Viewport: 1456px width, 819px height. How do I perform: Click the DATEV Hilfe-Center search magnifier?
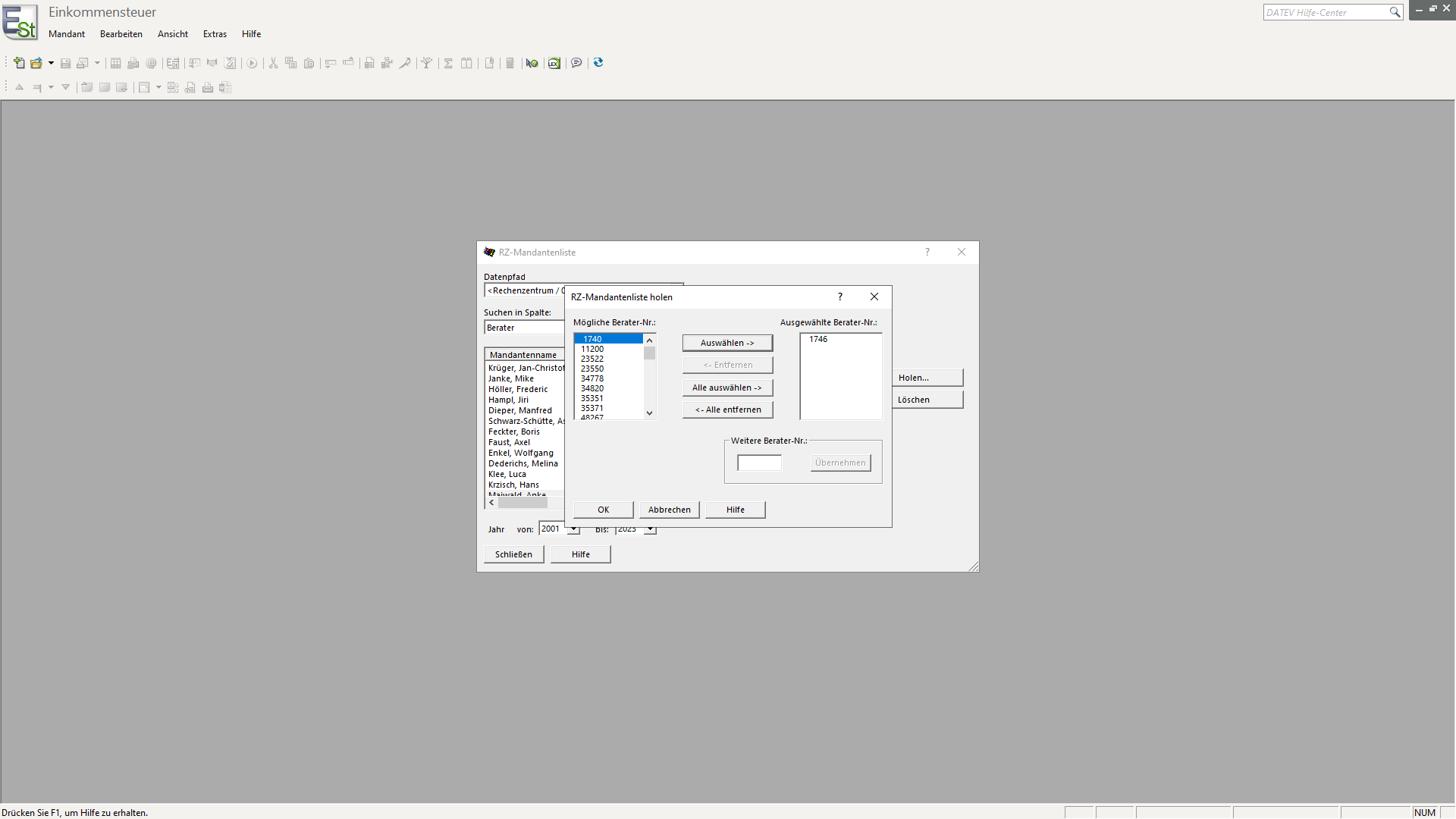(1394, 12)
